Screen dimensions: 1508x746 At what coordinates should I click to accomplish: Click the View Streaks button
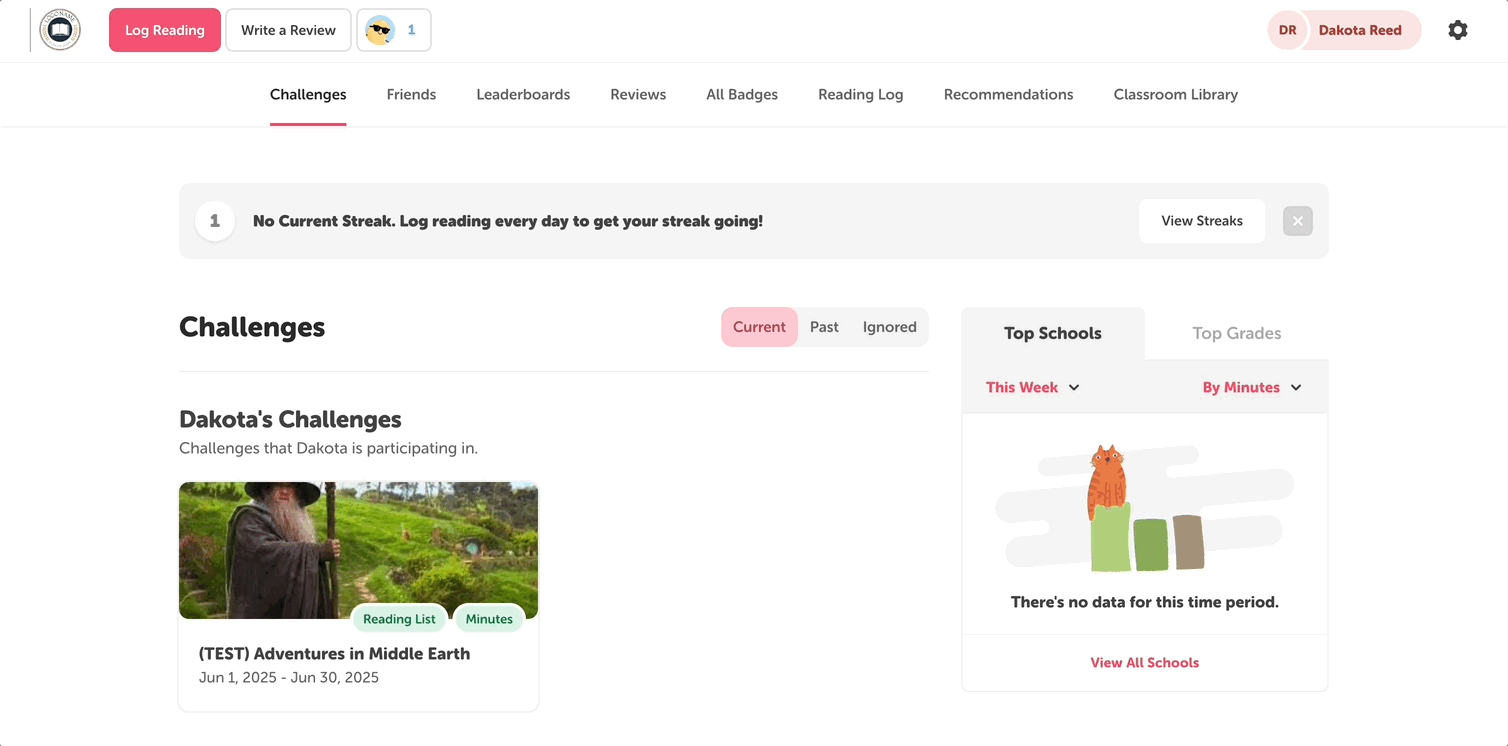click(x=1201, y=221)
